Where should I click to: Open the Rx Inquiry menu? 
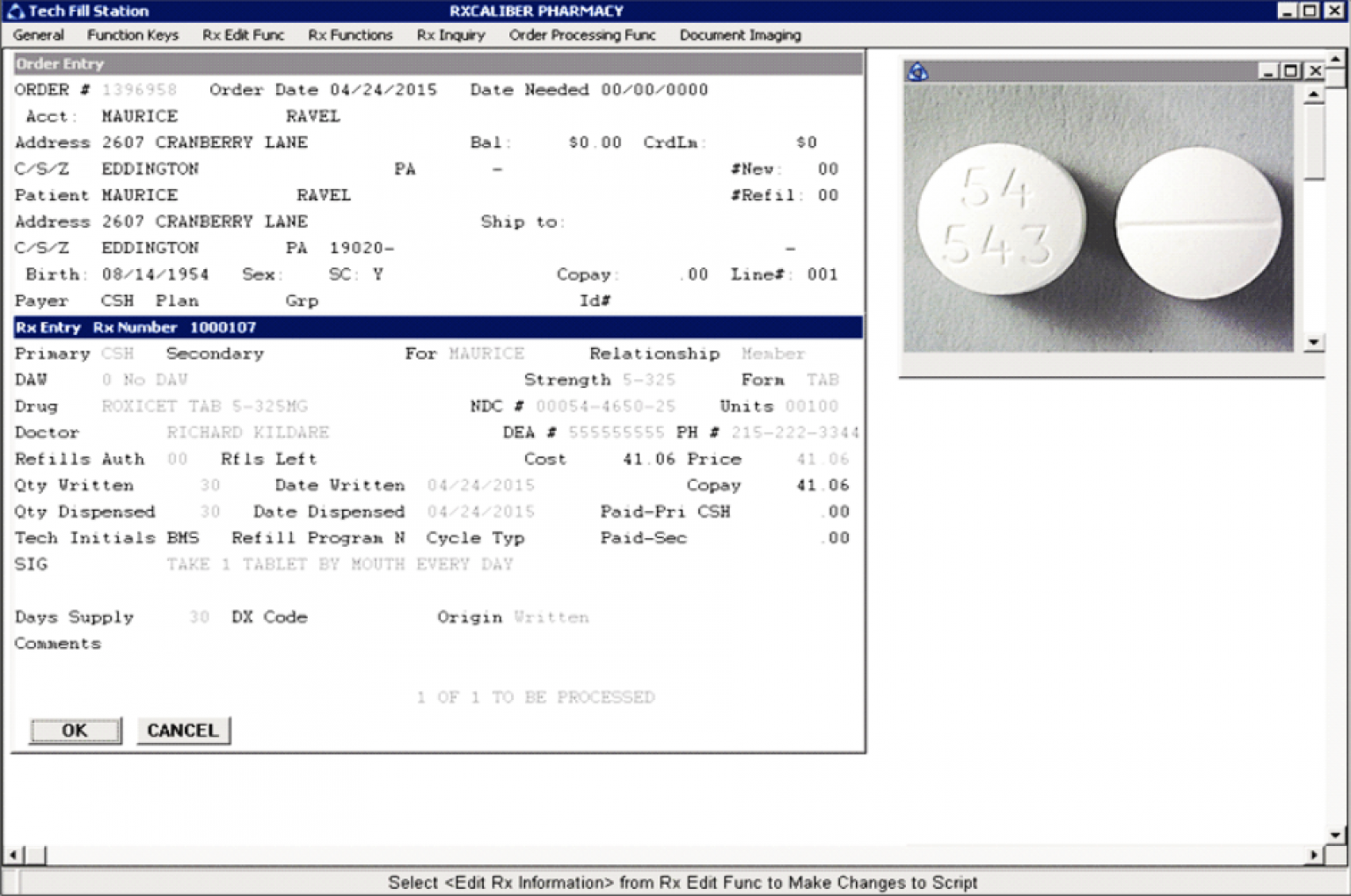(451, 35)
